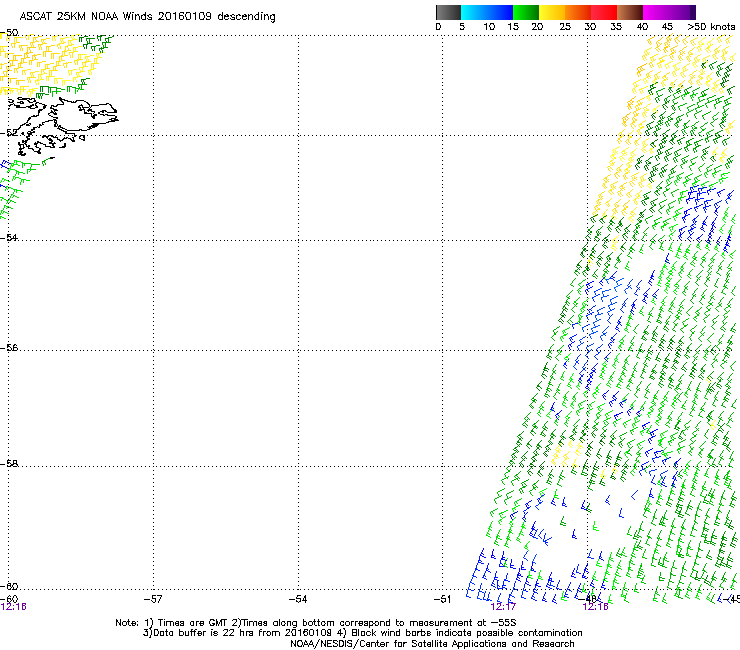This screenshot has height=650, width=740.
Task: Select the cyan-blue 5–15 knots color band
Action: tap(487, 12)
